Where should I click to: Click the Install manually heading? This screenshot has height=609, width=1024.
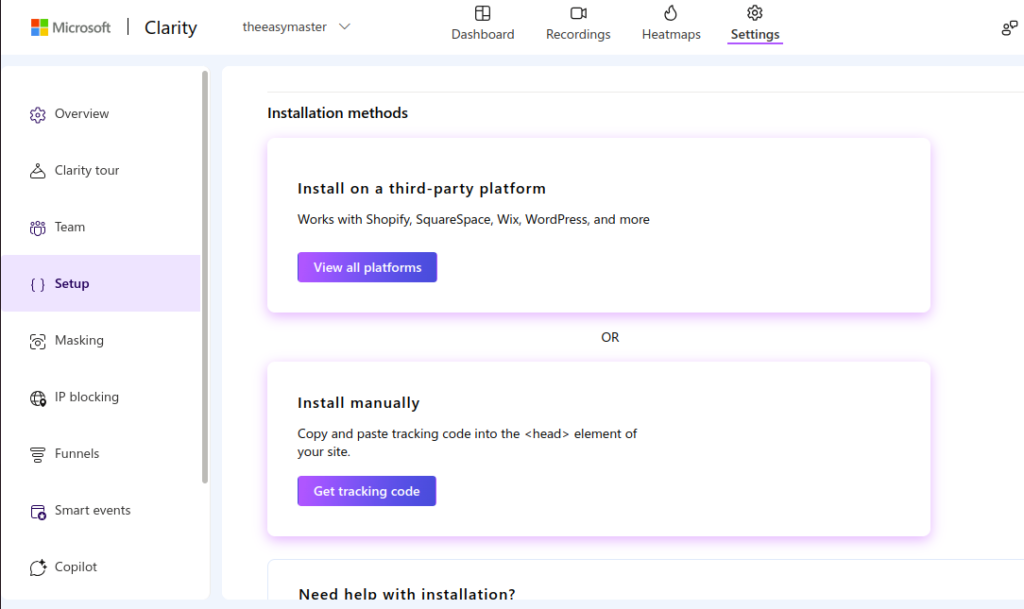click(x=359, y=403)
